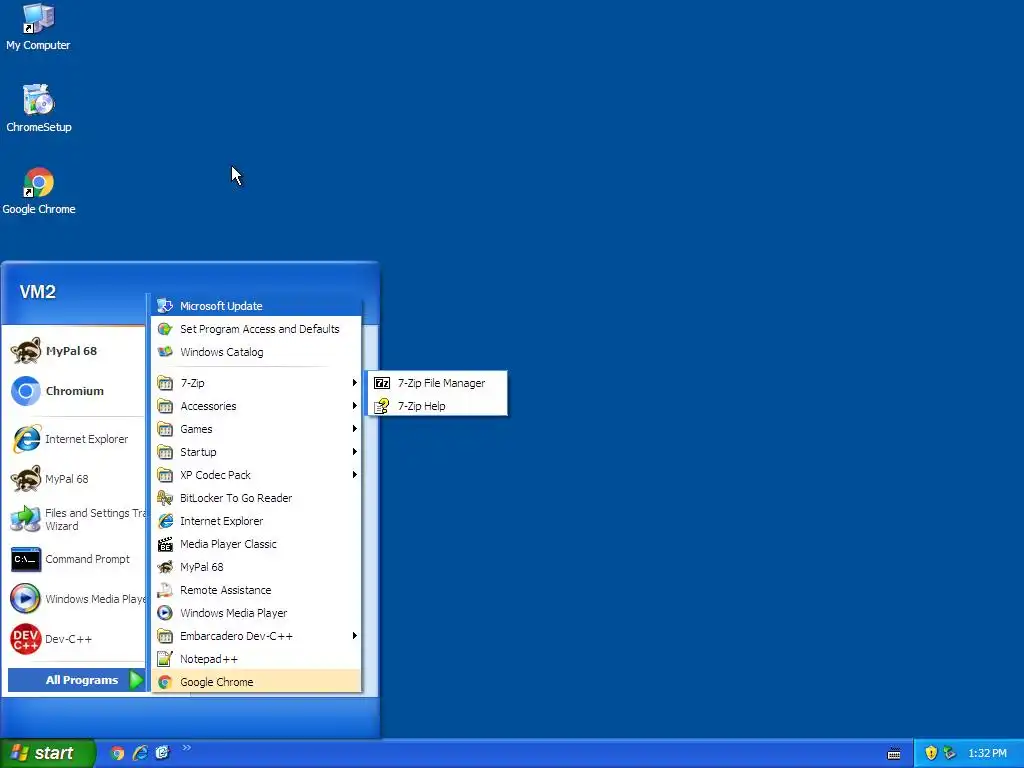Expand the XP Codec Pack folder
Viewport: 1024px width, 768px height.
coord(256,475)
